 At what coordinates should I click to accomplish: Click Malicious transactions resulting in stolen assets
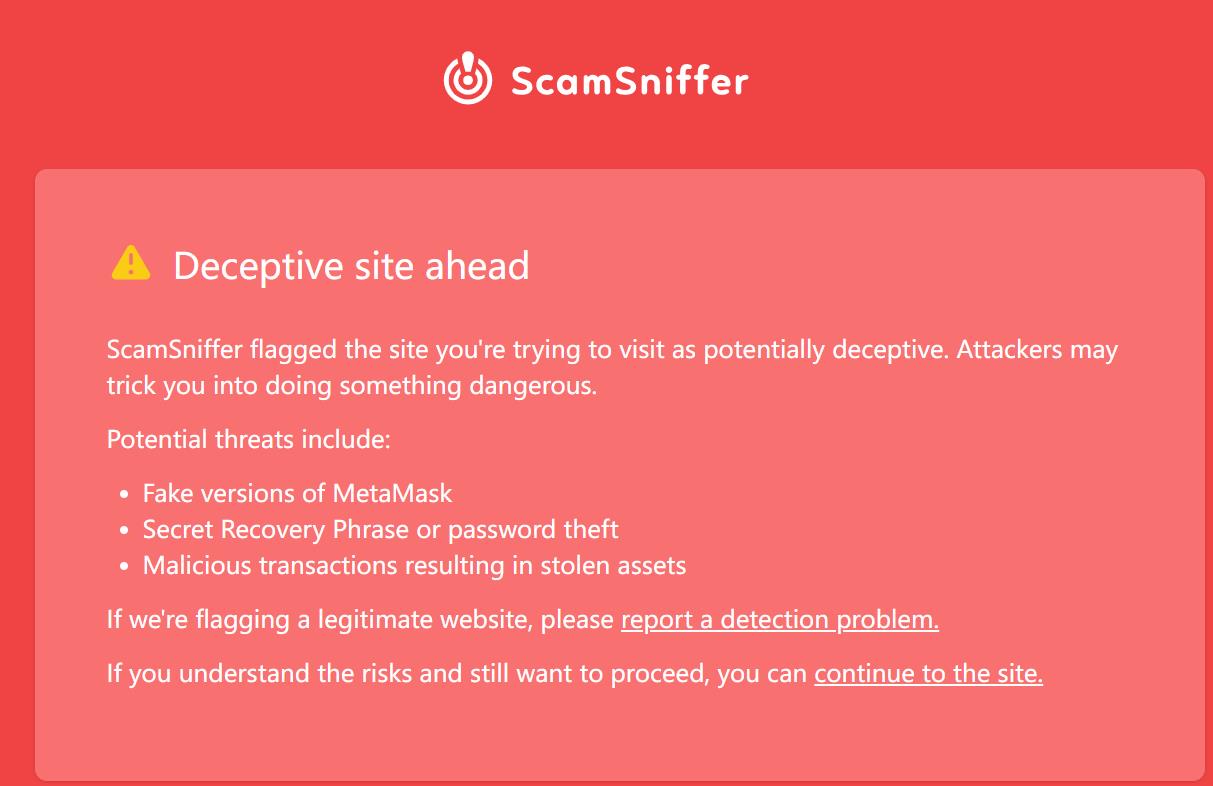click(x=414, y=566)
